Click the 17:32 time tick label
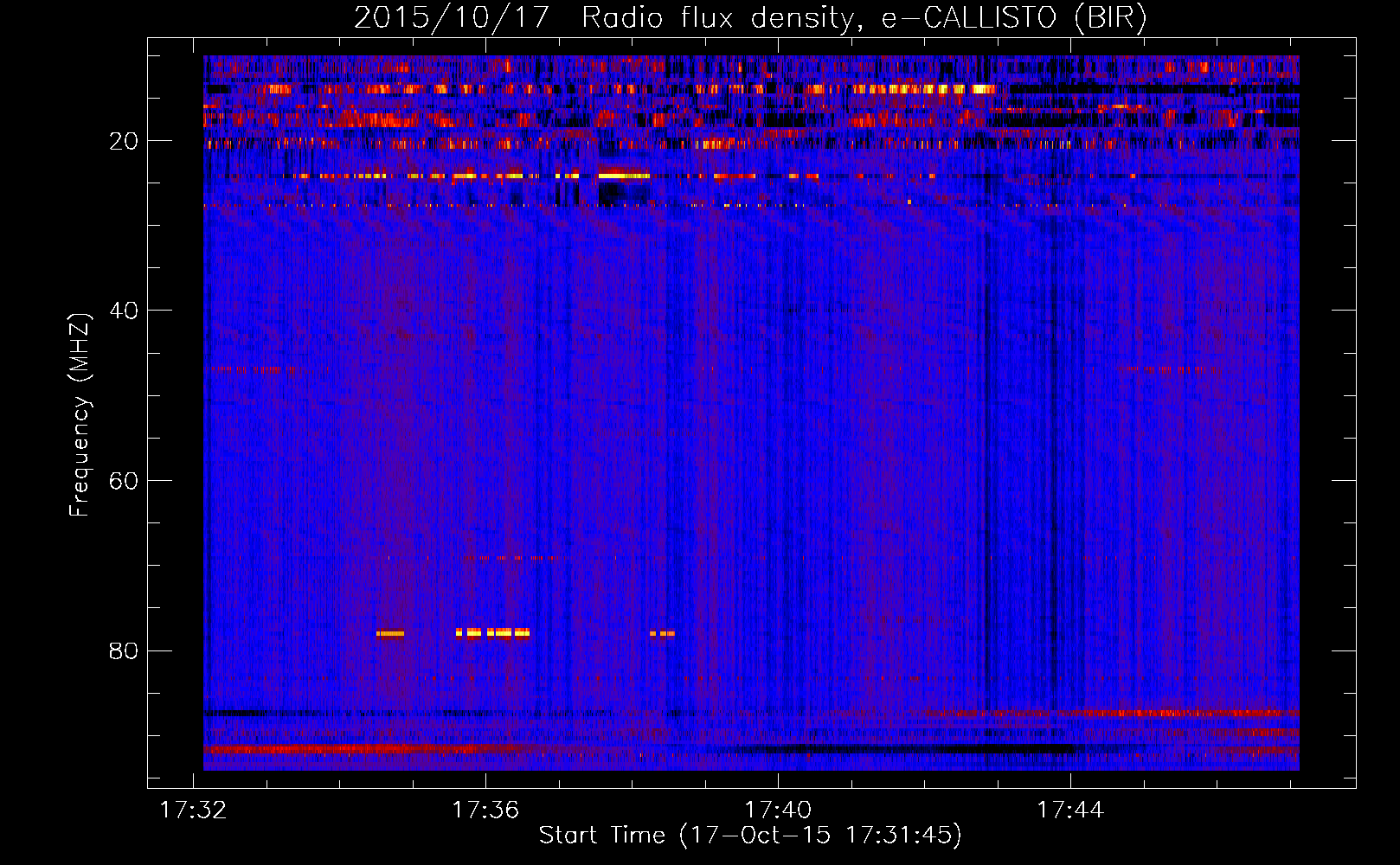 coord(194,810)
